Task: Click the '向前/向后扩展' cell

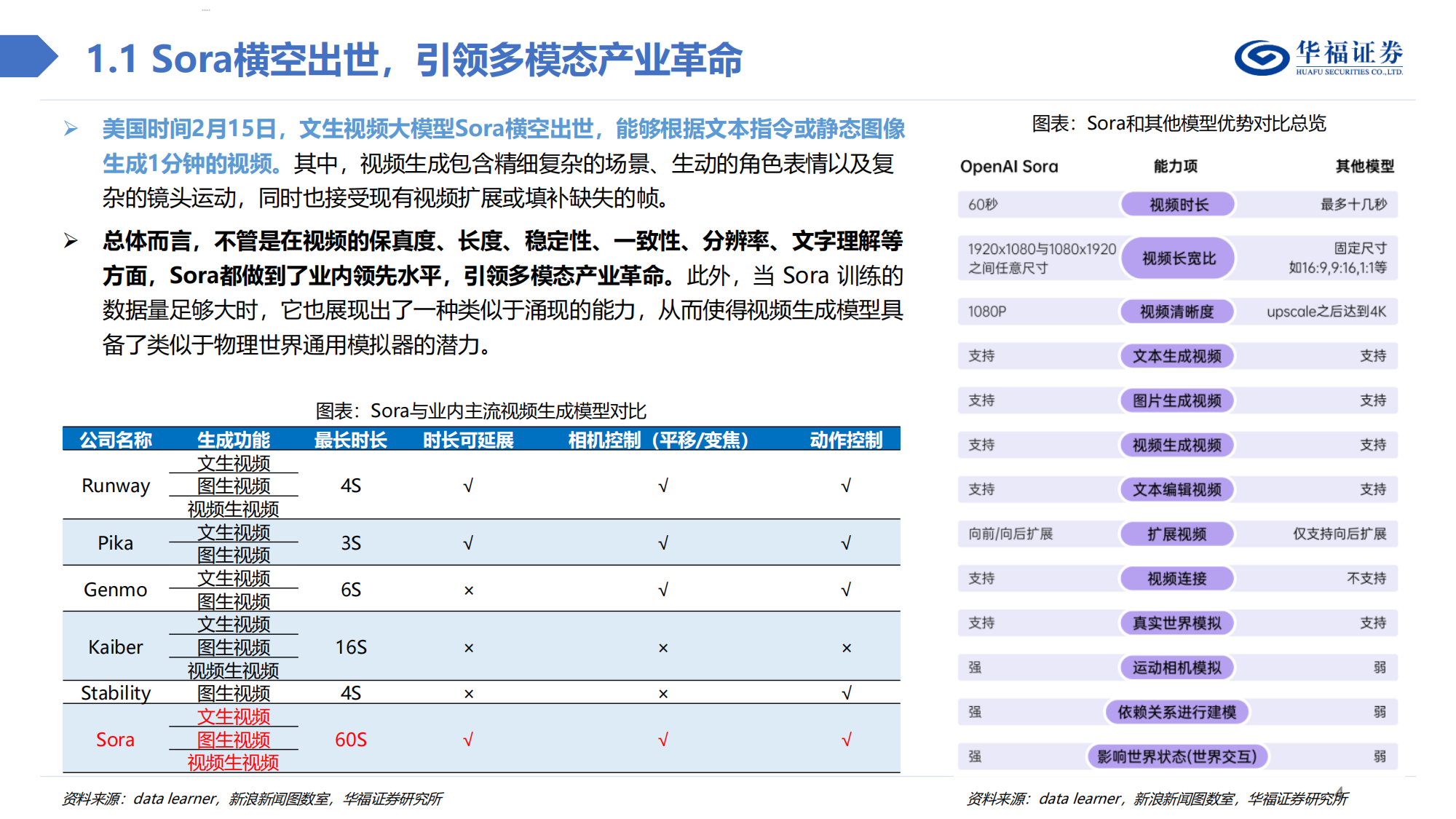Action: click(x=1010, y=534)
